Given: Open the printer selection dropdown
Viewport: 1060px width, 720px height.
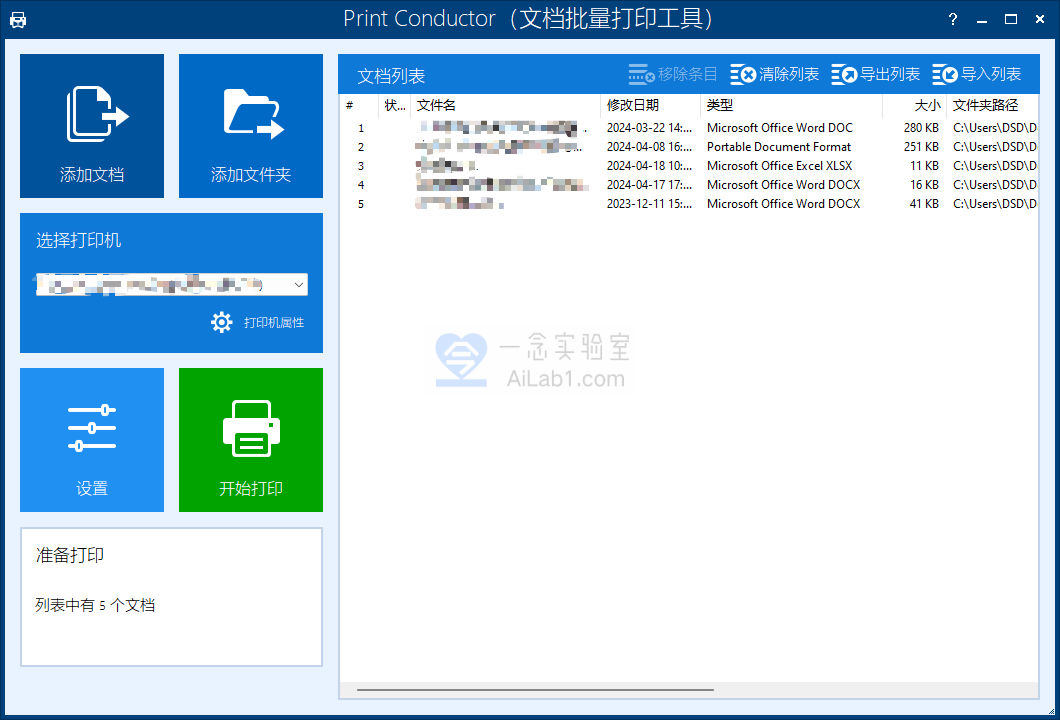Looking at the screenshot, I should (170, 284).
